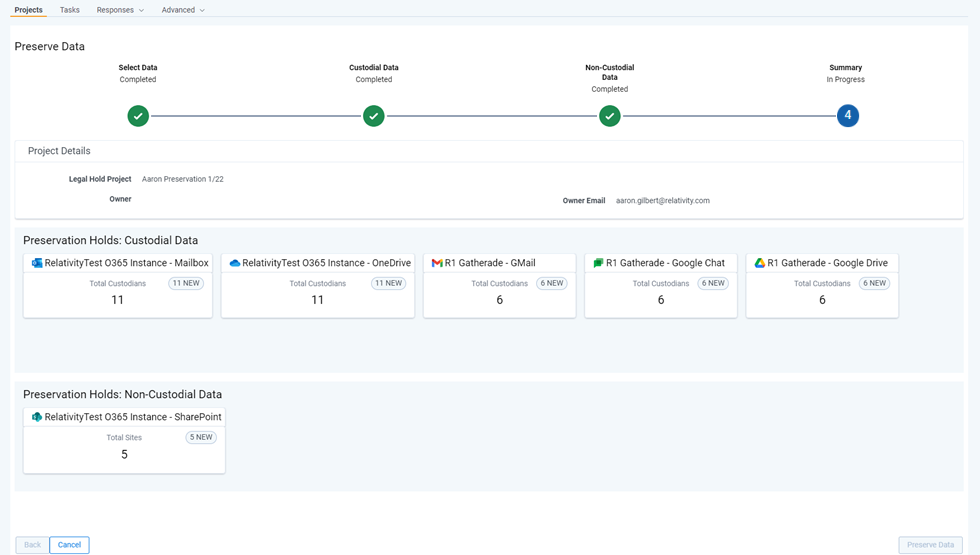Image resolution: width=980 pixels, height=555 pixels.
Task: Select the RelativityTest O365 Instance - OneDrive title
Action: coord(326,263)
